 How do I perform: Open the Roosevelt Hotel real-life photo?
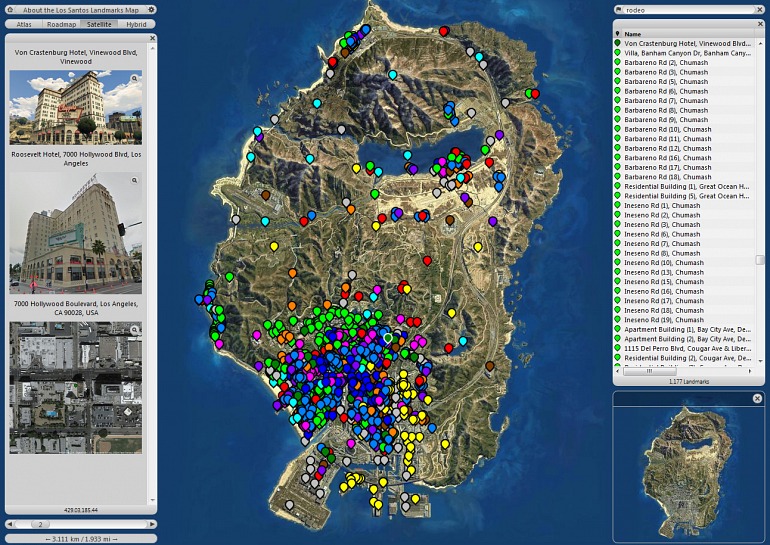tap(76, 233)
